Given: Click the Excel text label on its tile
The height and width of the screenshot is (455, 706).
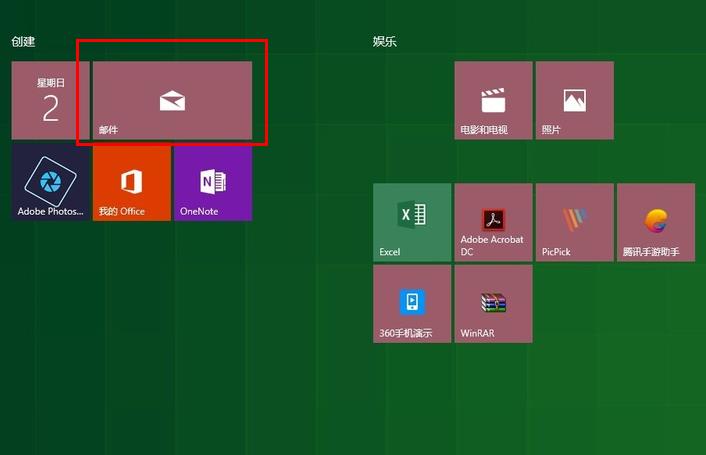Looking at the screenshot, I should point(390,252).
